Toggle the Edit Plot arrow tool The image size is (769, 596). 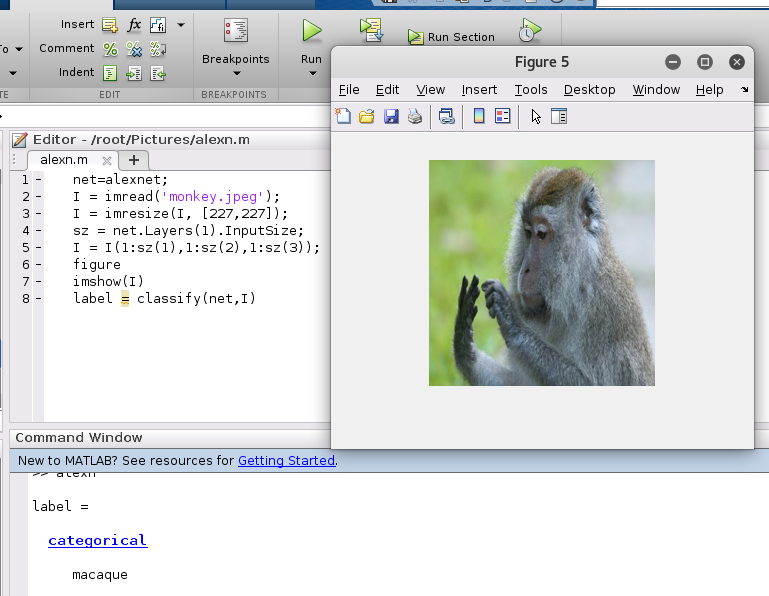point(536,117)
